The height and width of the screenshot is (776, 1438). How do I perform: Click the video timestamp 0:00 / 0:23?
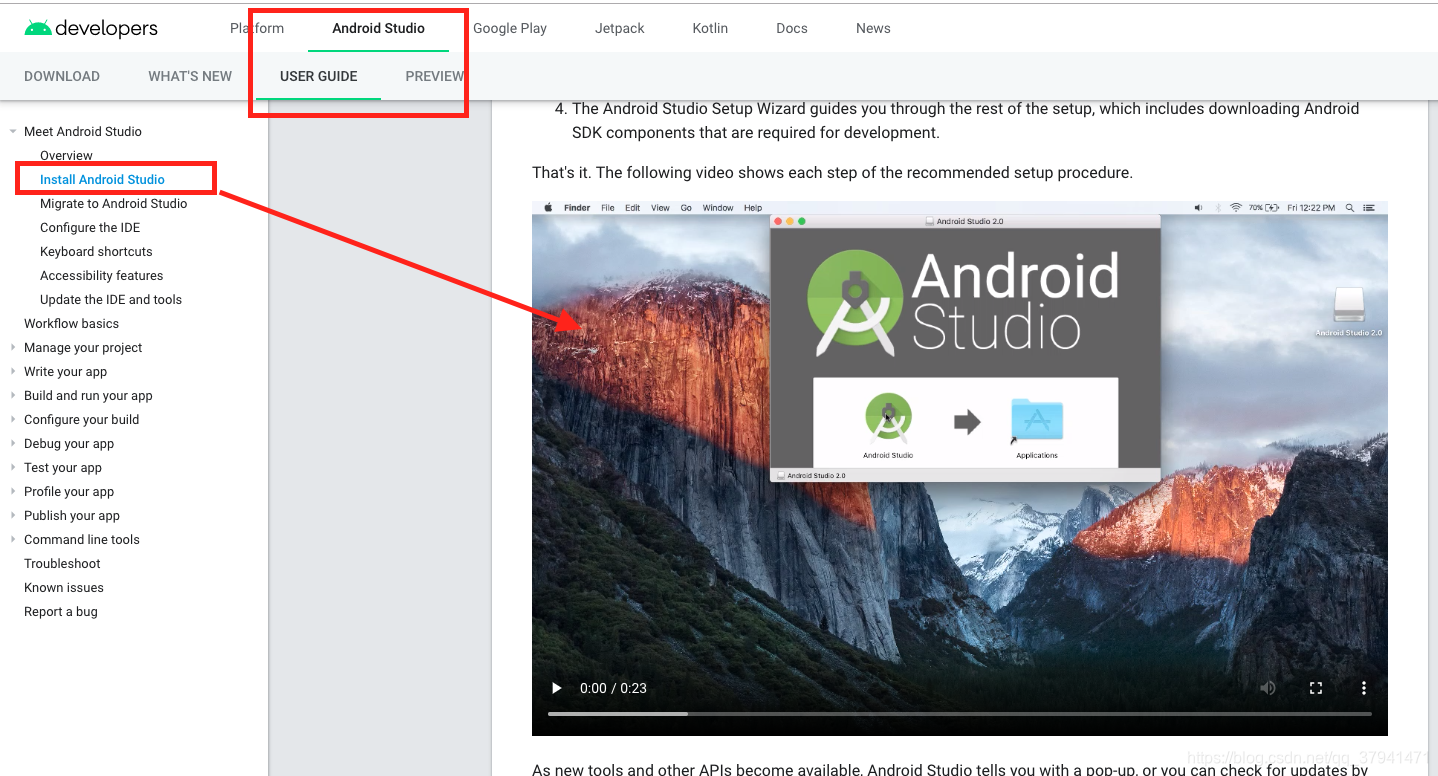point(613,688)
